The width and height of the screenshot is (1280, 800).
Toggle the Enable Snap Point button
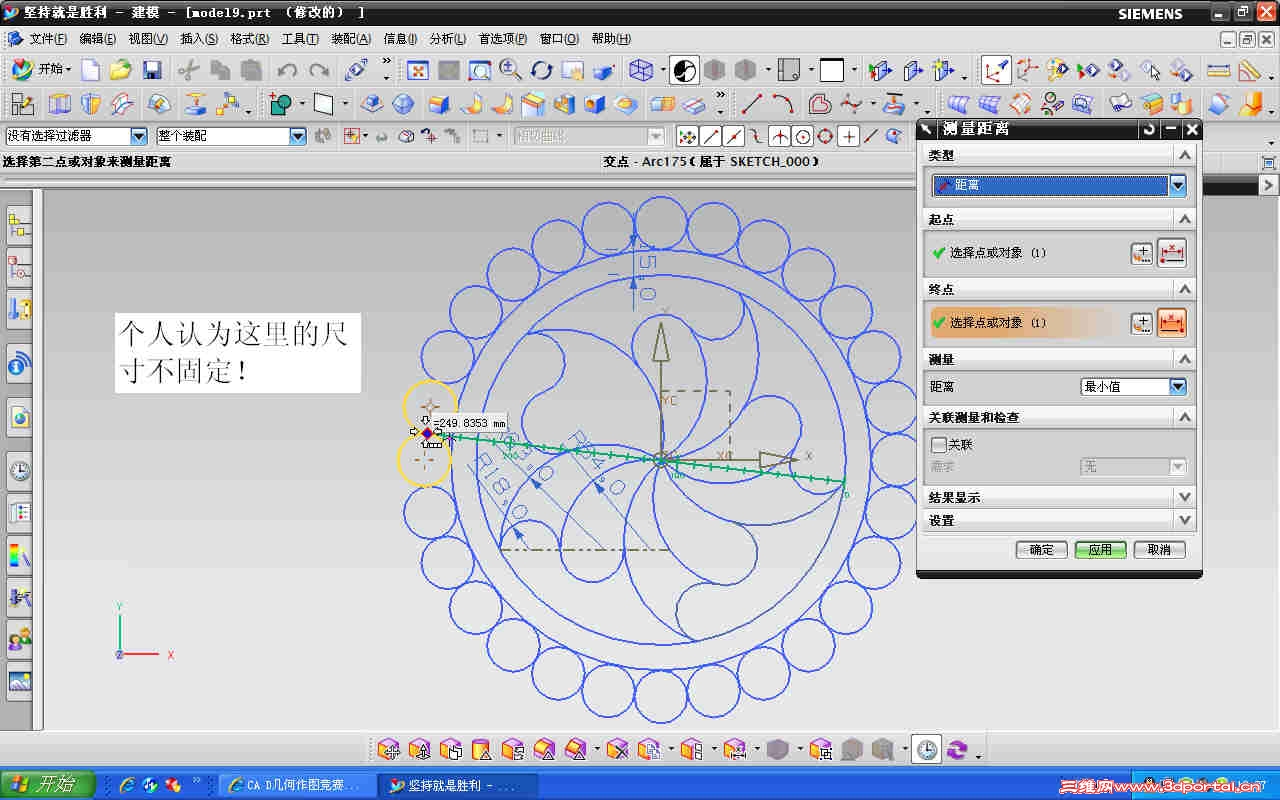(x=687, y=136)
